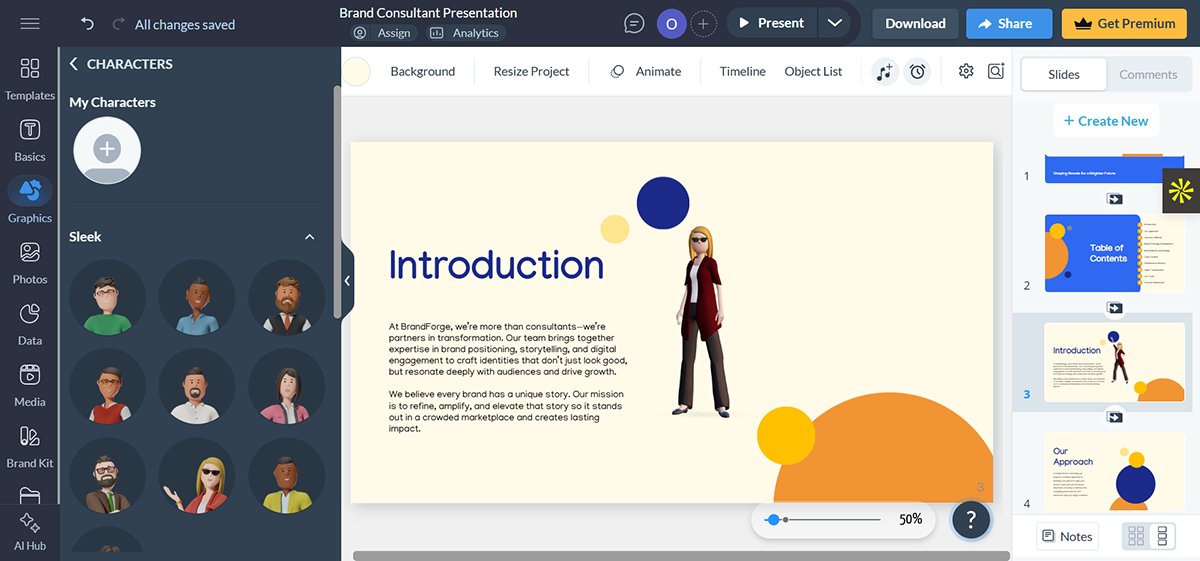Collapse the Sleek characters section
This screenshot has height=561, width=1200.
point(309,237)
